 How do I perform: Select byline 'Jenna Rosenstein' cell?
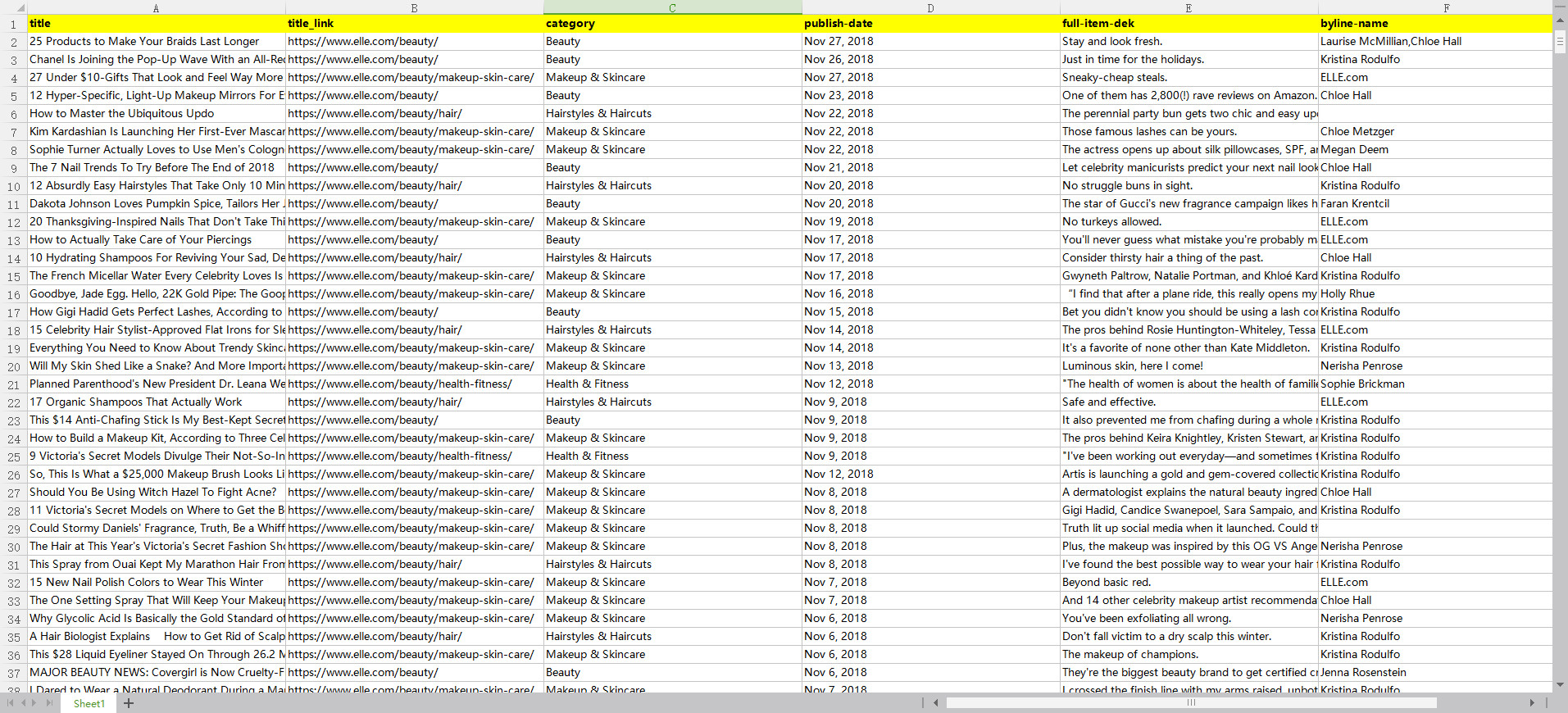click(x=1435, y=673)
